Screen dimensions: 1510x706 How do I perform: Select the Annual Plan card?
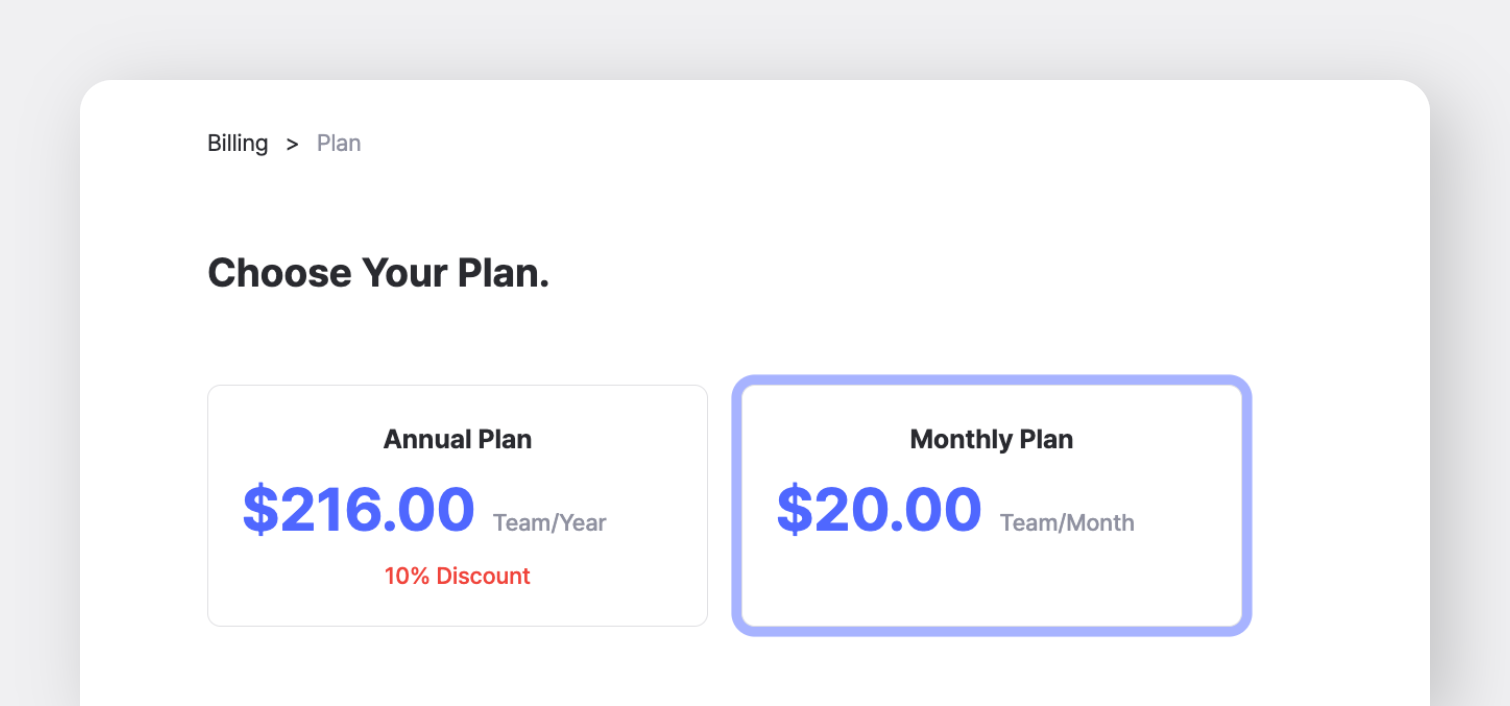[457, 600]
